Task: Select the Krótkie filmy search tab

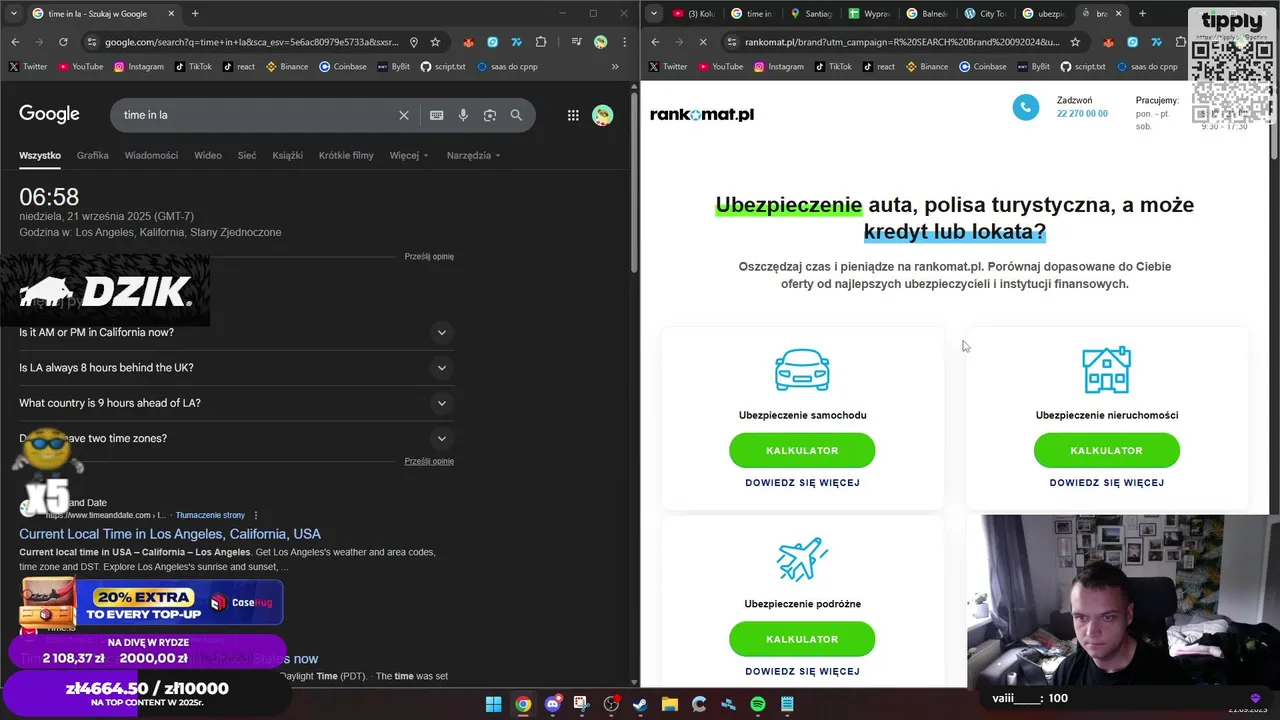Action: click(346, 155)
